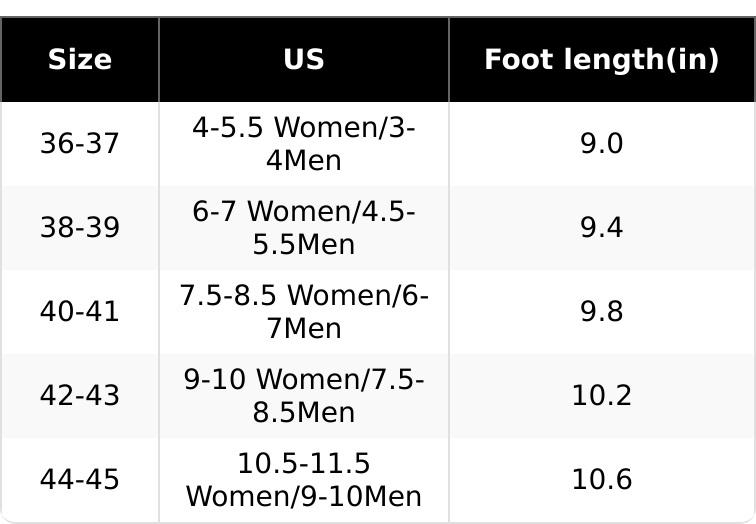Select the 36-37 size cell
The height and width of the screenshot is (524, 756).
[80, 144]
